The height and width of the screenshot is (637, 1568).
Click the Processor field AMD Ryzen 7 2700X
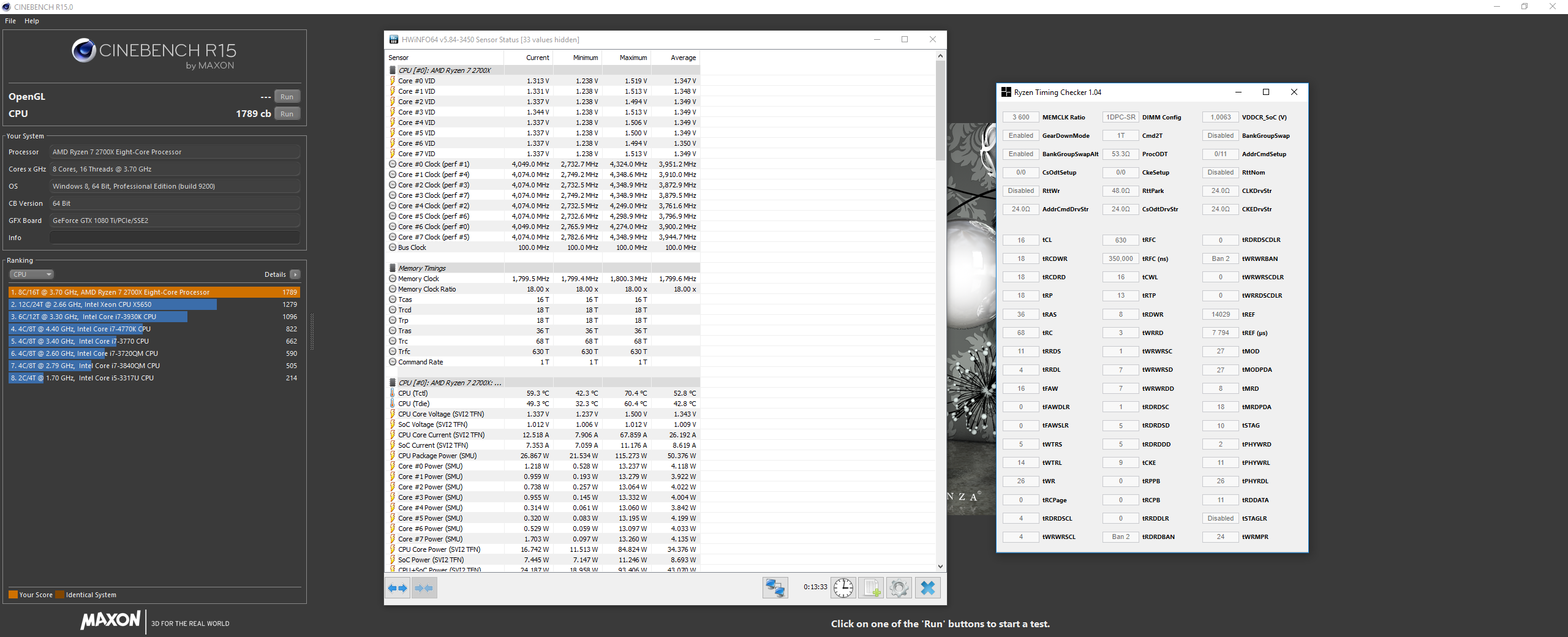tap(175, 152)
